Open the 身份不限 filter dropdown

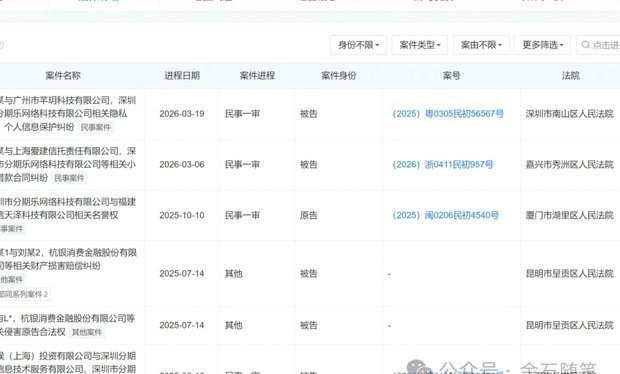pos(358,45)
